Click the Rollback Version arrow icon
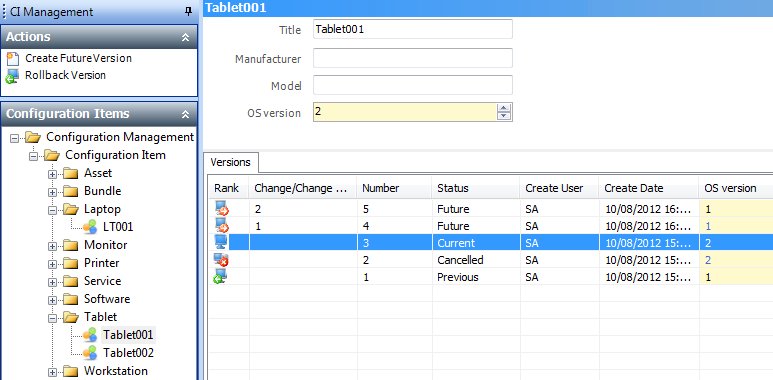 click(x=12, y=76)
